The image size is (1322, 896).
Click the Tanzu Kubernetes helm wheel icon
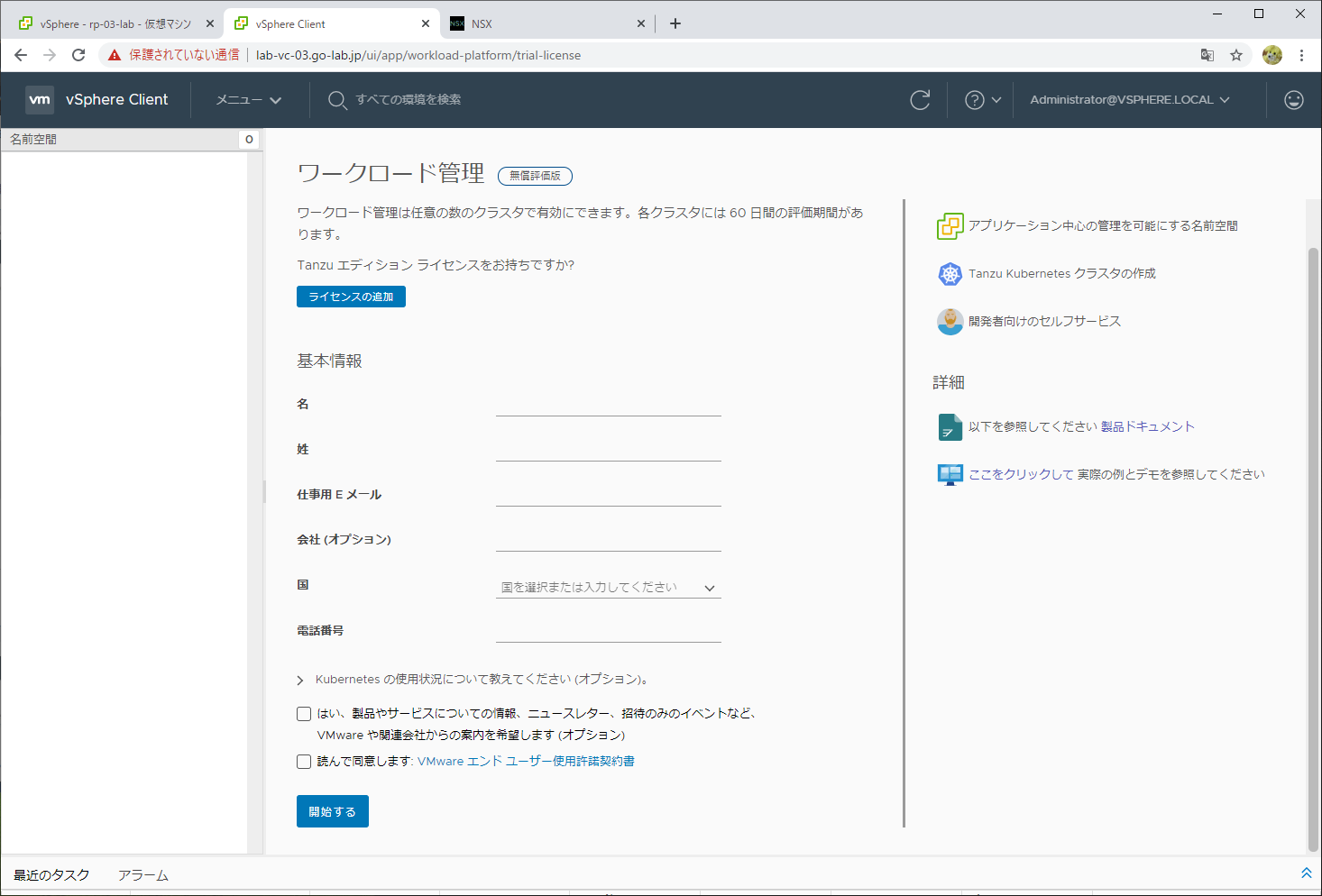pyautogui.click(x=950, y=274)
